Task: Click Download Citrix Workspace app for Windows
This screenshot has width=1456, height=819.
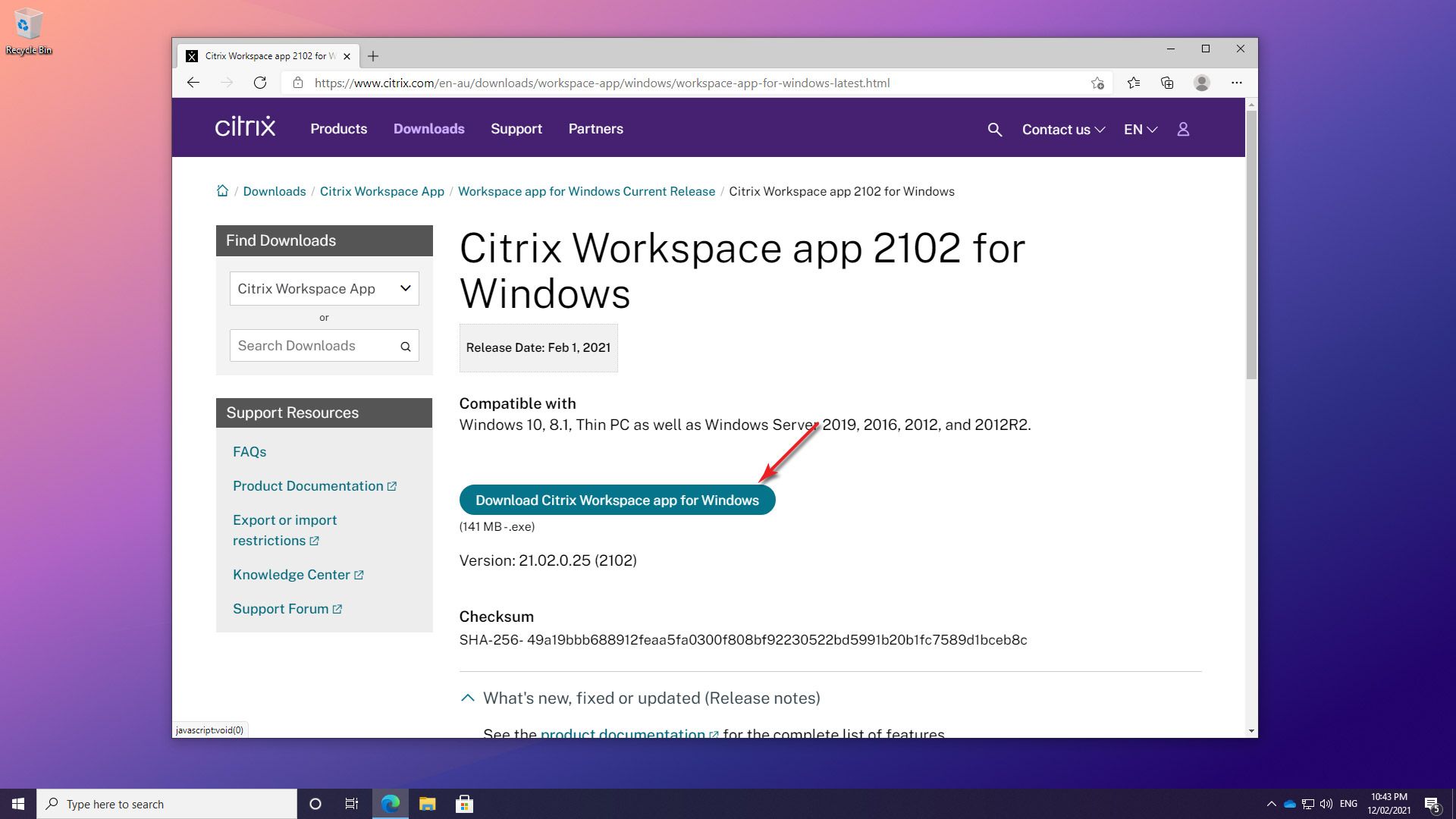Action: click(x=617, y=500)
